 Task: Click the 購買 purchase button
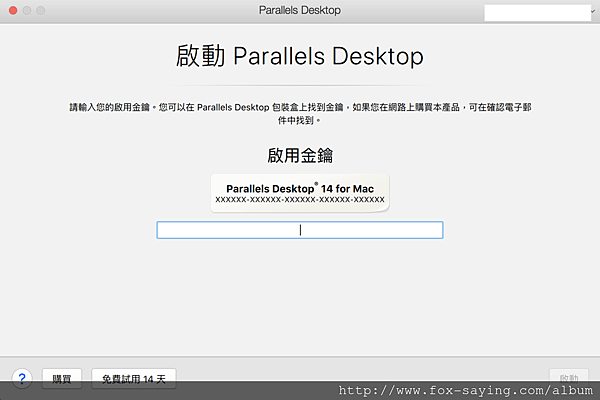tap(62, 379)
